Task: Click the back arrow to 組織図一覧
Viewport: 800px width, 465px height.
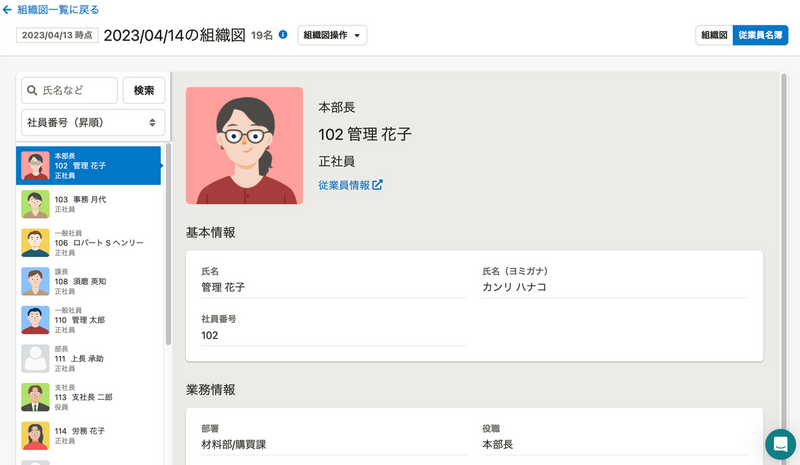Action: coord(7,10)
